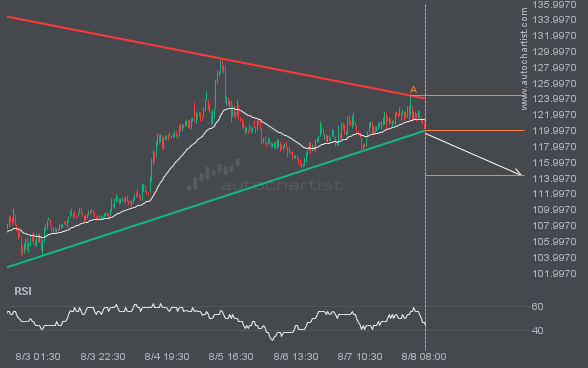Screen dimensions: 588x368
Task: Click the RSI 40 level label
Action: point(537,331)
